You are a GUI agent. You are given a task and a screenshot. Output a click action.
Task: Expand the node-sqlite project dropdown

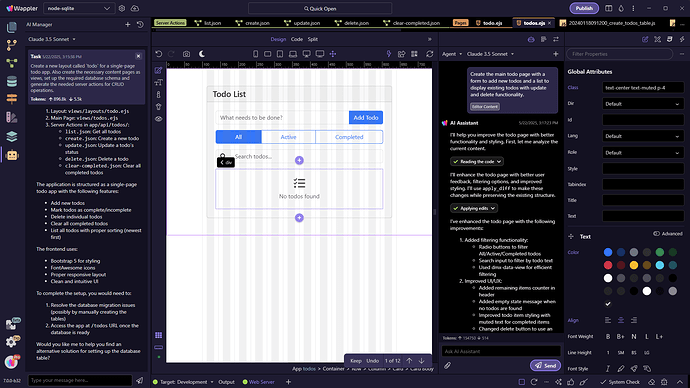(x=79, y=8)
